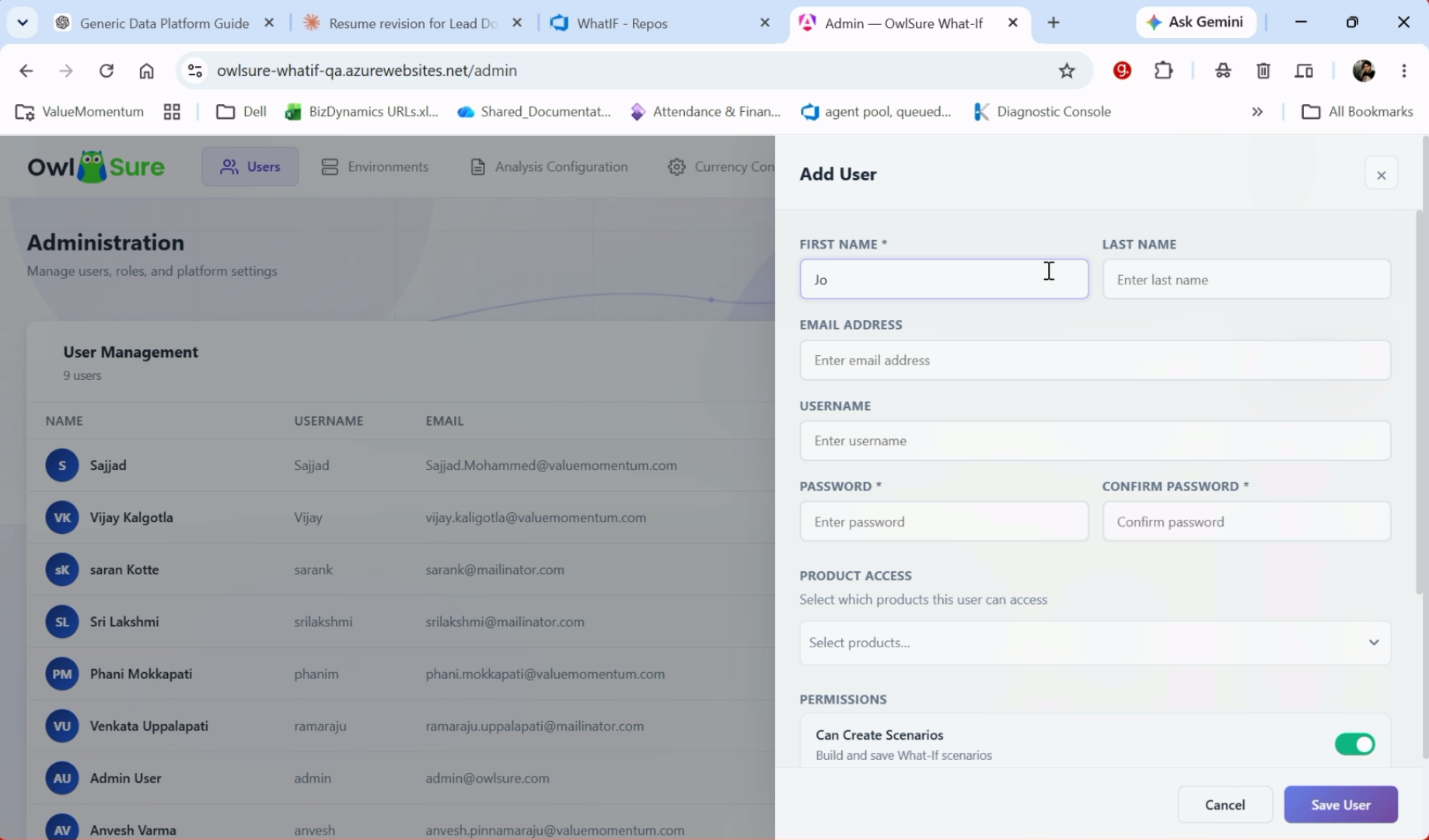
Task: Cancel adding the user
Action: 1225,804
